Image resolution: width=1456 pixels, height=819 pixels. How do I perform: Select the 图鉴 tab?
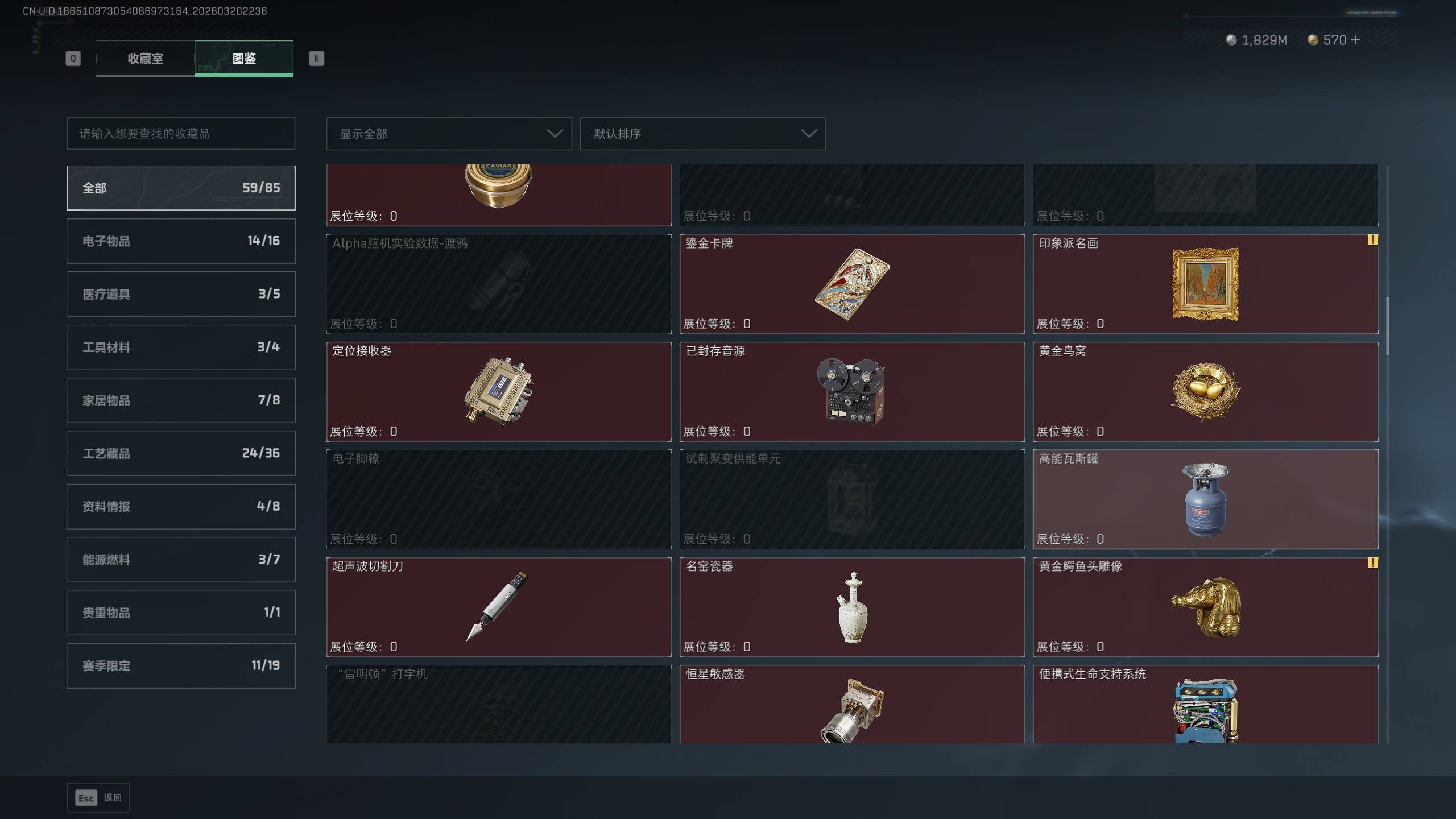click(x=244, y=58)
